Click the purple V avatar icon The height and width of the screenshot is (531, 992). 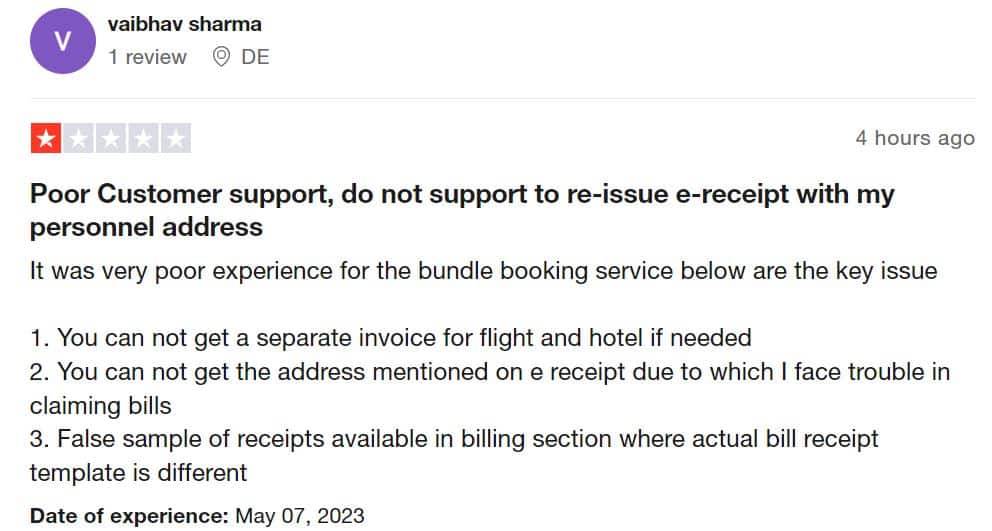(63, 41)
